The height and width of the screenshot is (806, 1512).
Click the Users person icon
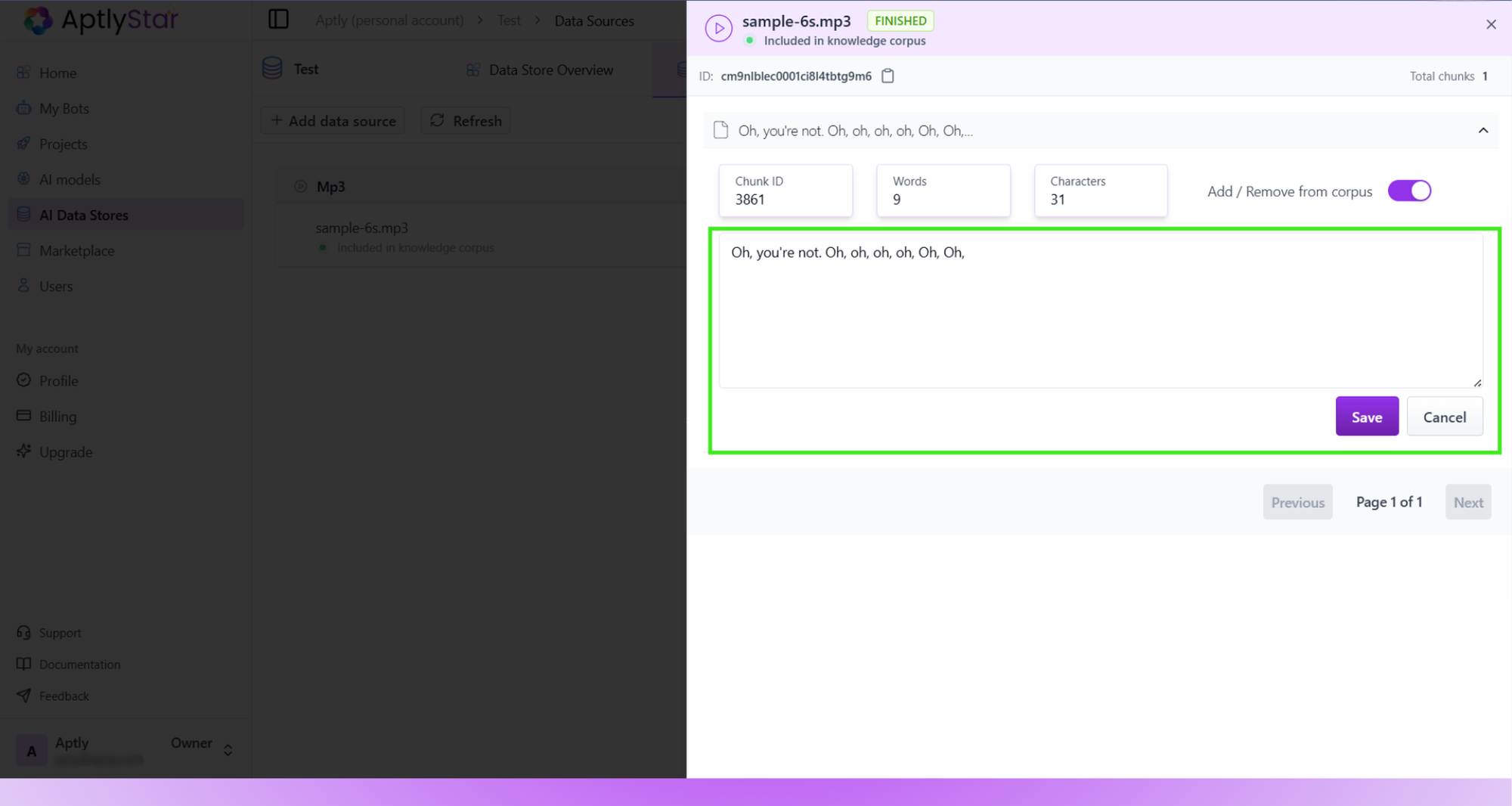(x=23, y=285)
